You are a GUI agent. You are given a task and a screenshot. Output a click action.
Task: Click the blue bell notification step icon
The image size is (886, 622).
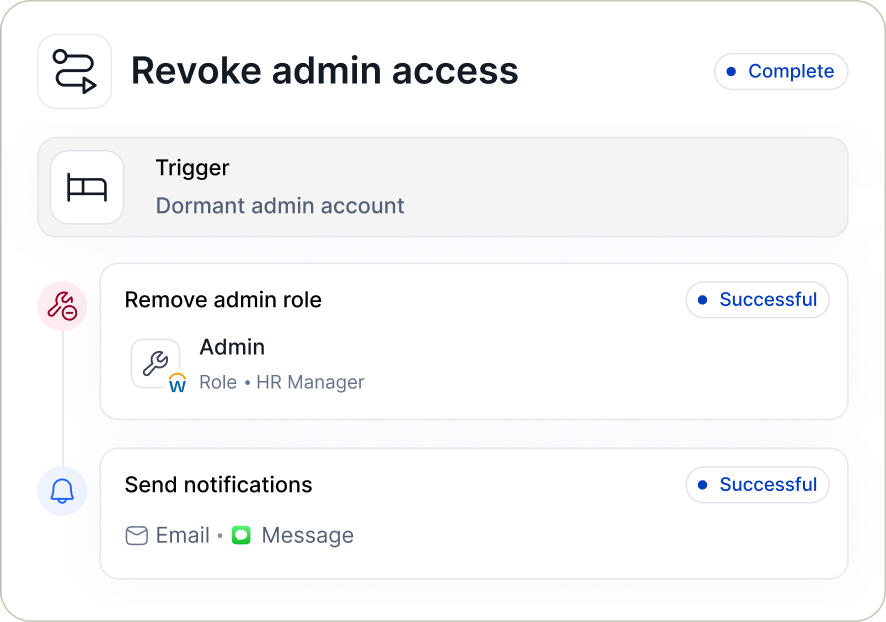point(62,491)
